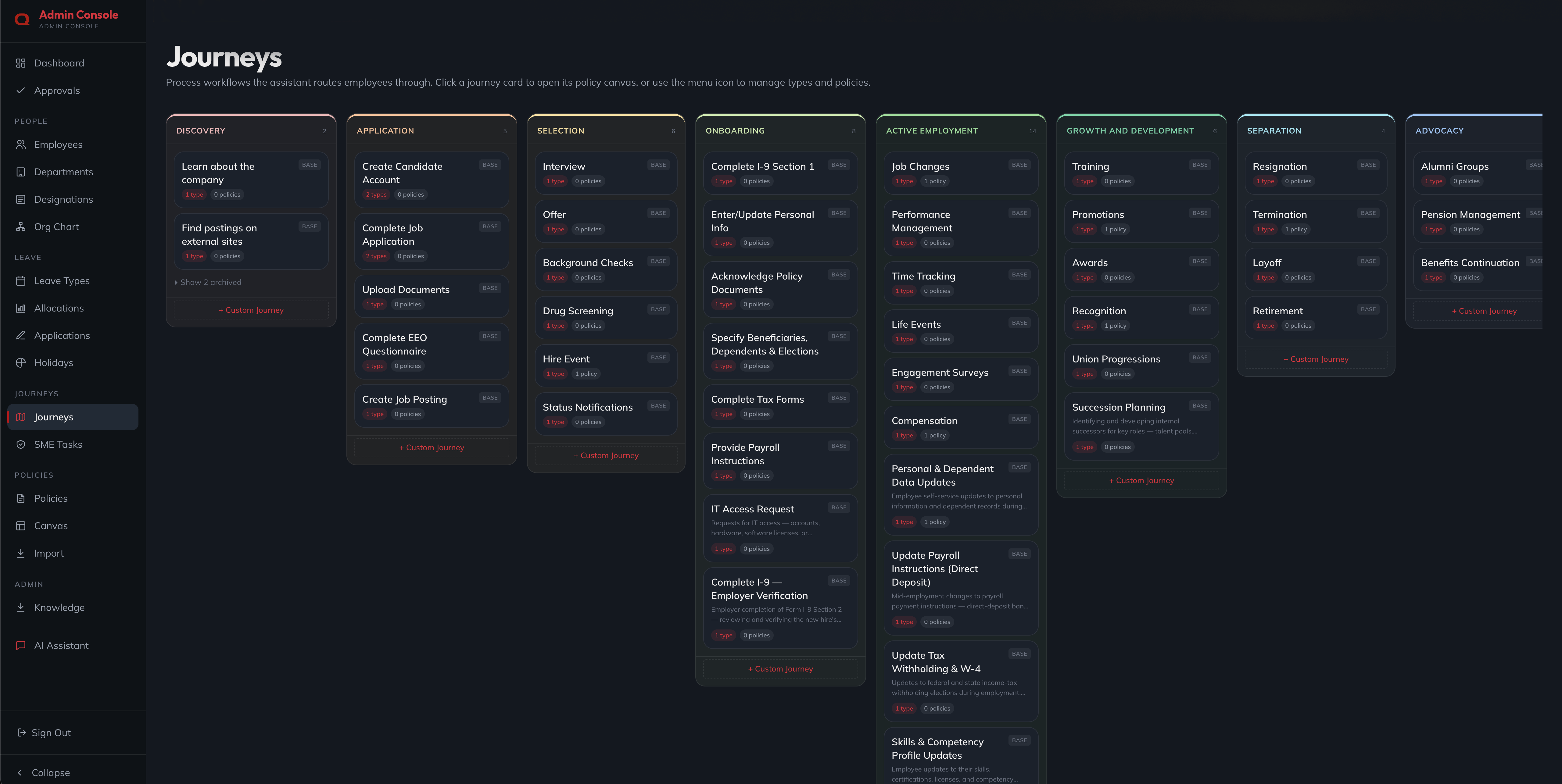
Task: Add Custom Journey to Application column
Action: click(432, 448)
